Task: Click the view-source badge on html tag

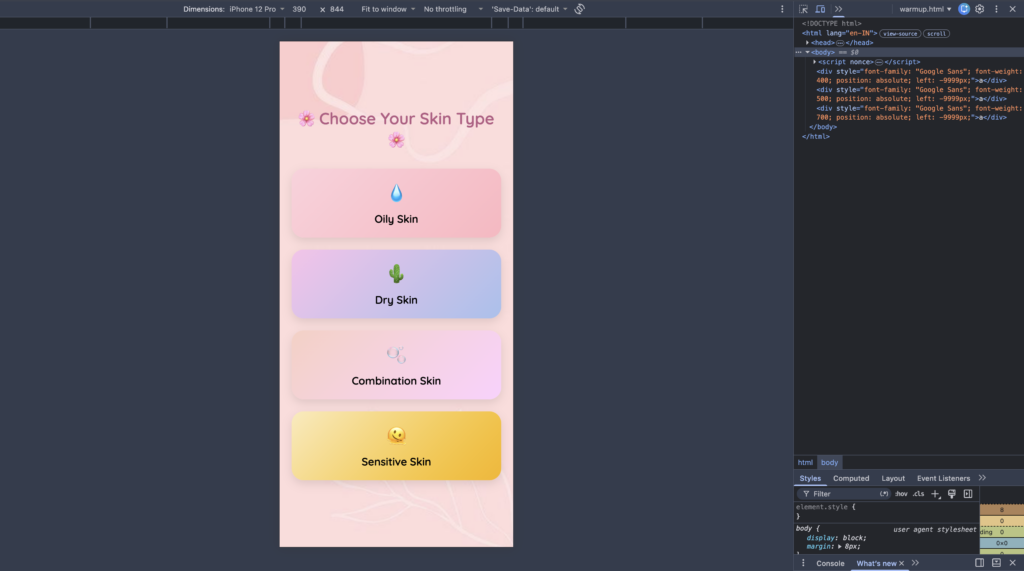Action: (x=900, y=33)
